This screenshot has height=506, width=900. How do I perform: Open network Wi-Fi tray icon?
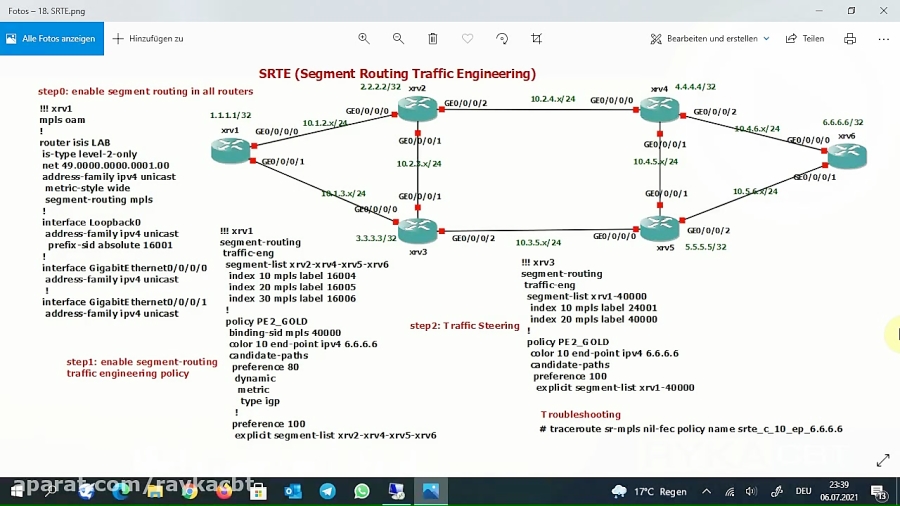pos(730,492)
